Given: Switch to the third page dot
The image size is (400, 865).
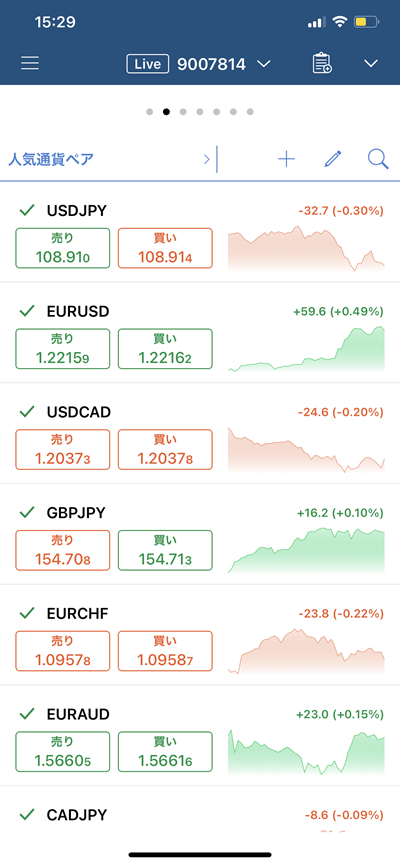Looking at the screenshot, I should click(x=183, y=112).
